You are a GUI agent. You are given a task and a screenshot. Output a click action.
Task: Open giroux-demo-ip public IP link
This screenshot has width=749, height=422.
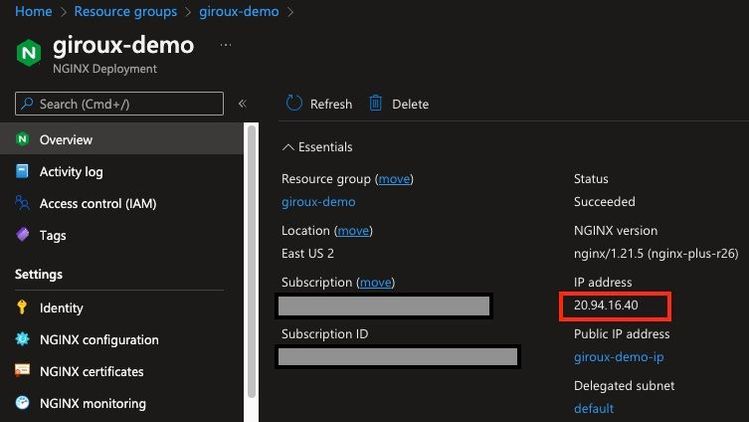click(619, 357)
